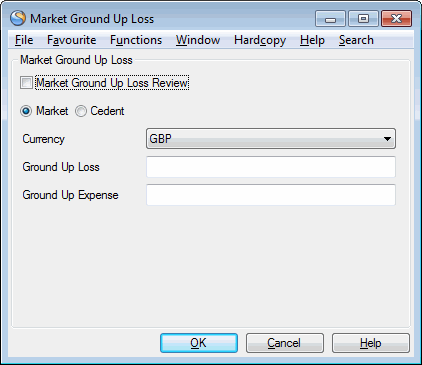Image resolution: width=422 pixels, height=365 pixels.
Task: Click the Ground Up Loss input field
Action: pos(271,167)
